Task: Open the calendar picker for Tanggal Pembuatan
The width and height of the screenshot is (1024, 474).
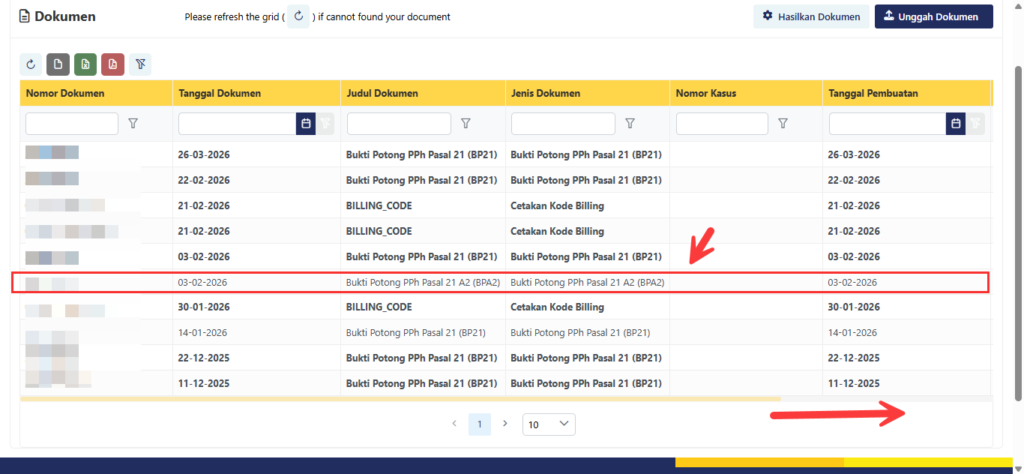Action: (956, 123)
